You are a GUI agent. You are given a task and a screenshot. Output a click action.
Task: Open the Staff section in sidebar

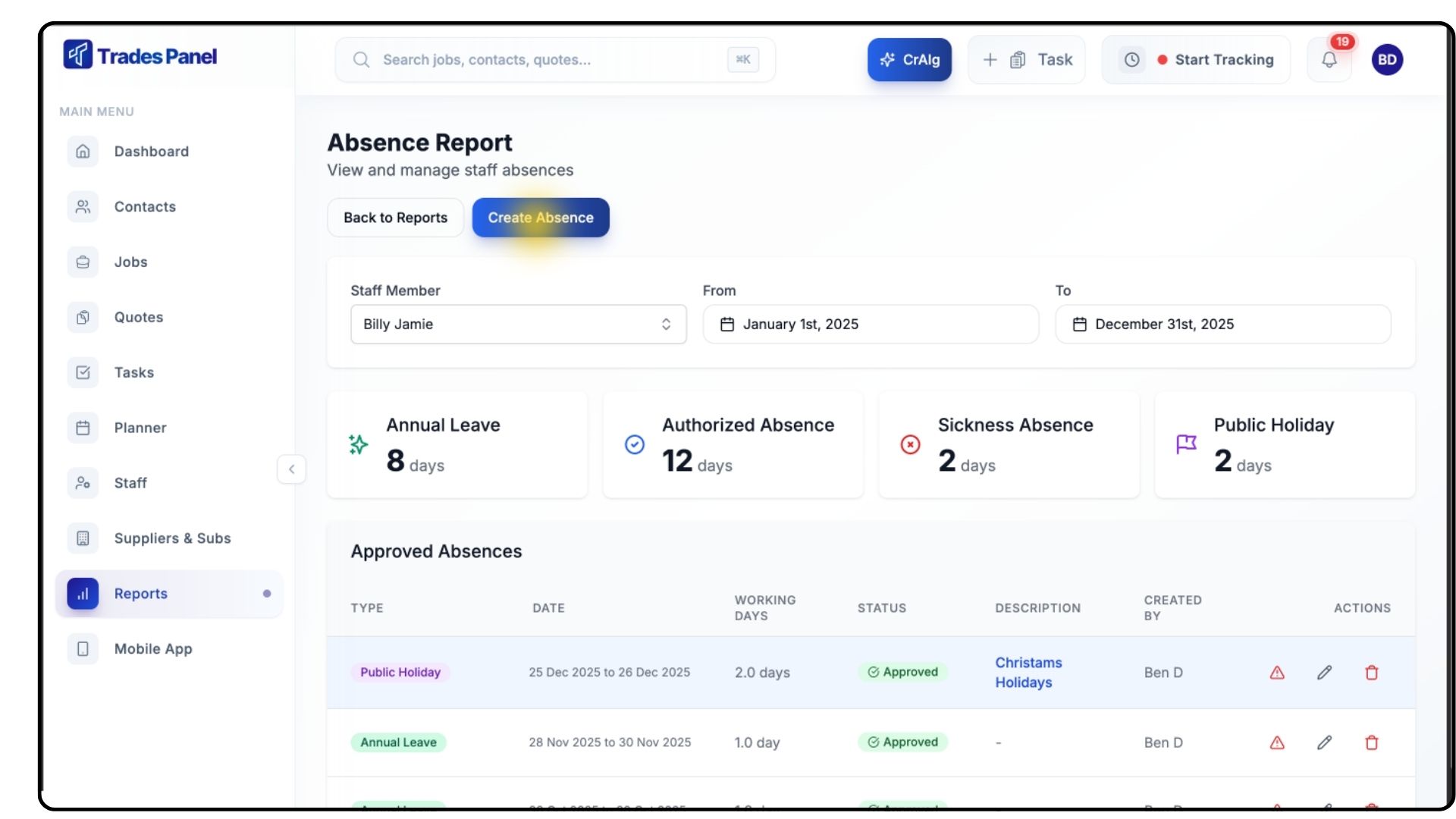coord(130,483)
